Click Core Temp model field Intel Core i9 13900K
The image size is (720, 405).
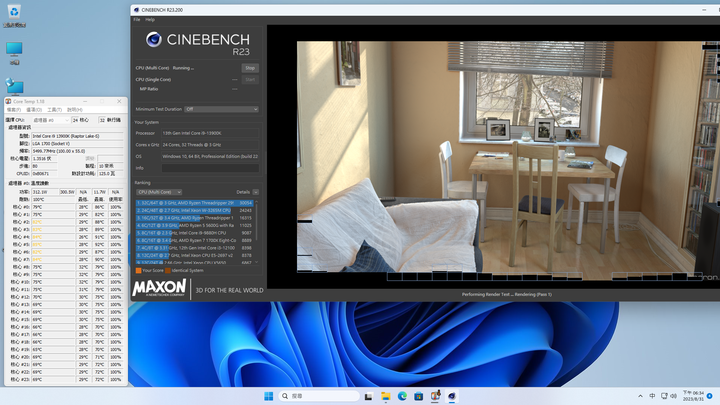pos(77,136)
